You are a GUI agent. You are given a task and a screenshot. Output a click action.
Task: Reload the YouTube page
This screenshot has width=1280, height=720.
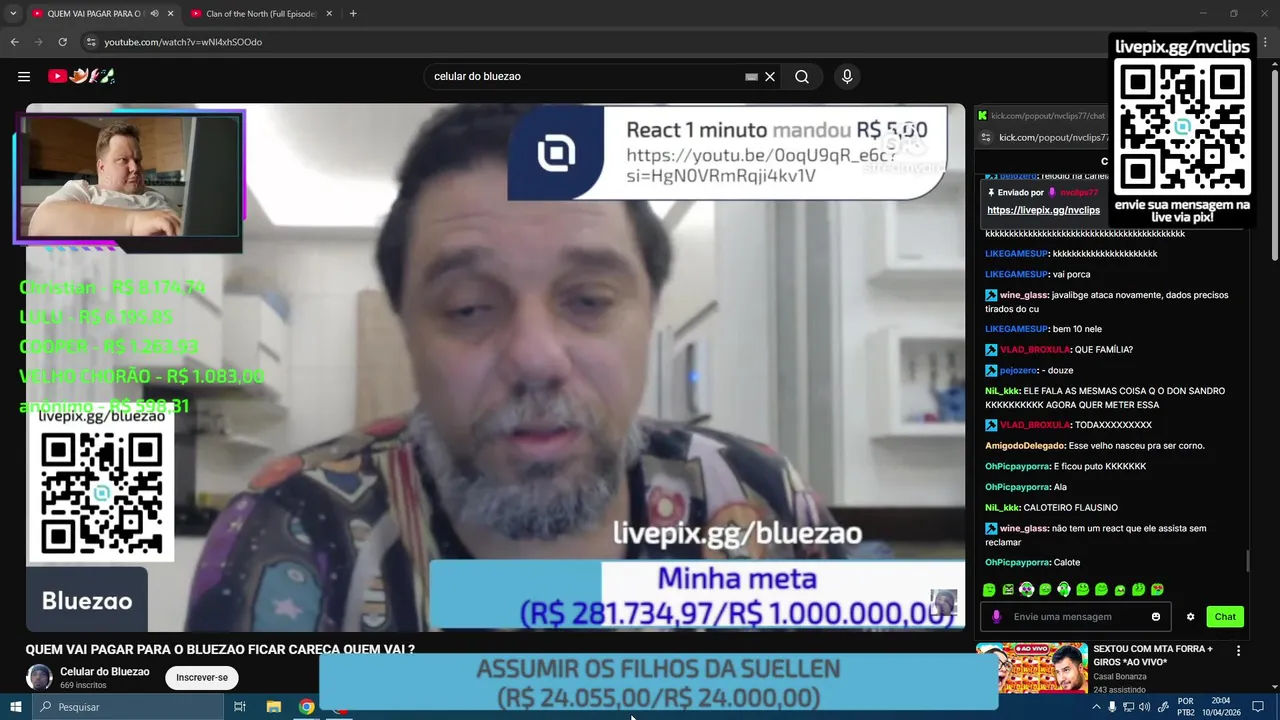click(62, 42)
